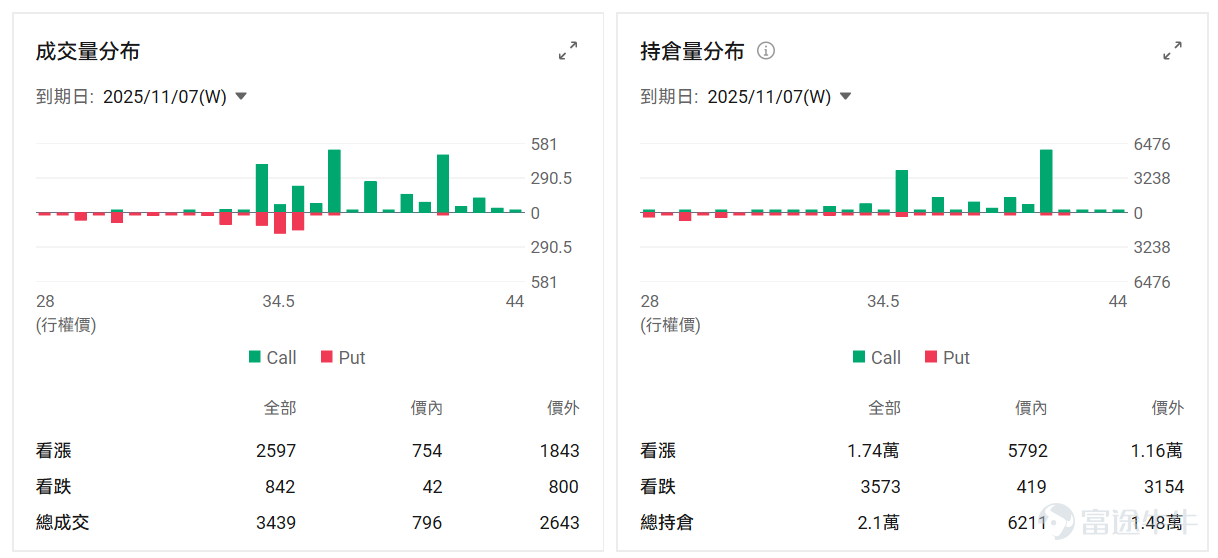This screenshot has width=1218, height=558.
Task: Select the 持倉量分布 panel title
Action: (693, 52)
